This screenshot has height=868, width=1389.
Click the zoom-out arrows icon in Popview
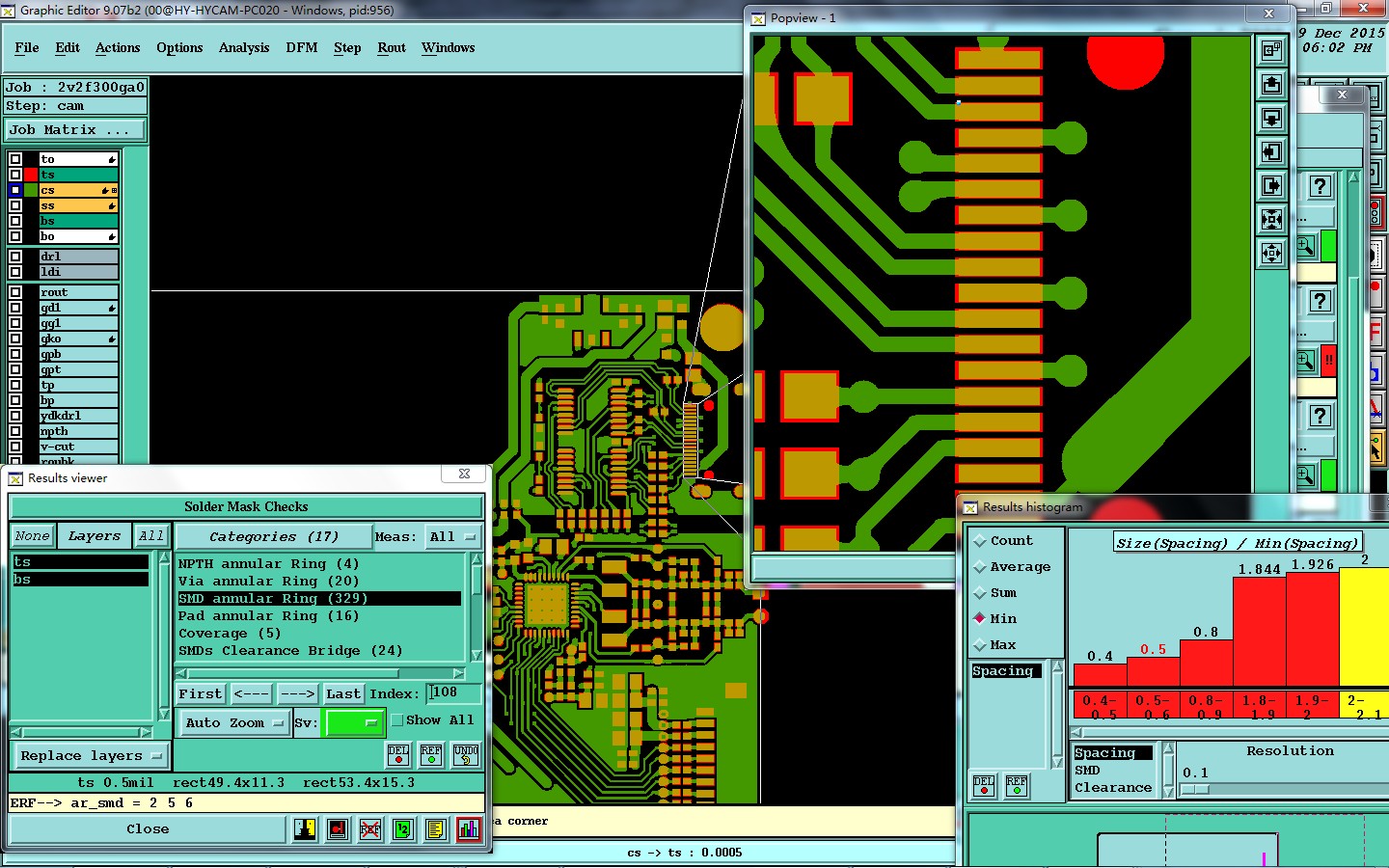[1272, 254]
